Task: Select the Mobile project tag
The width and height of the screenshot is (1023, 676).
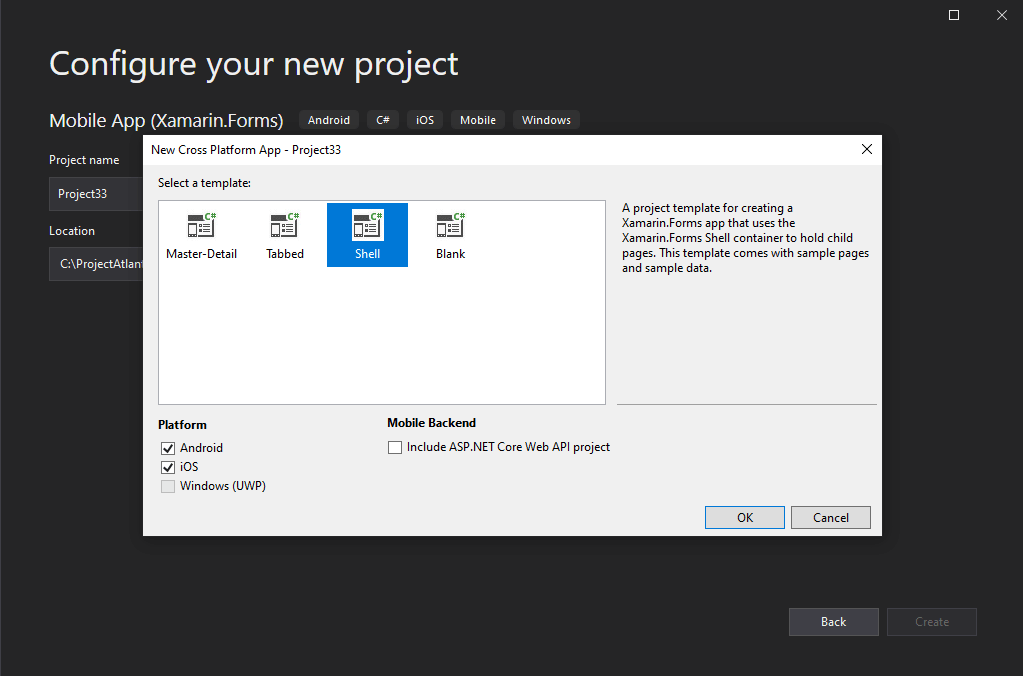Action: pos(477,119)
